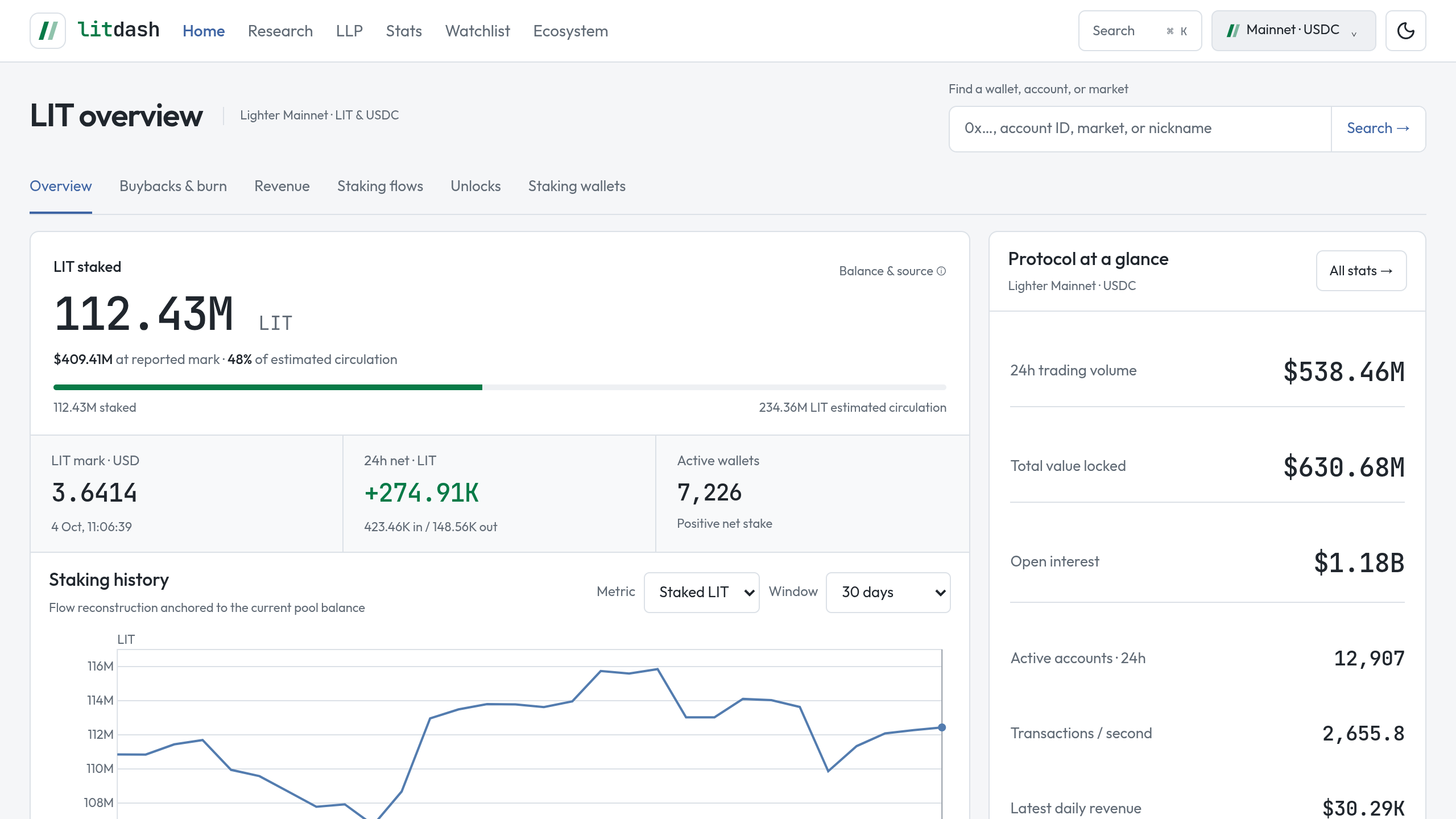Toggle dark mode moon icon
1456x819 pixels.
1405,31
